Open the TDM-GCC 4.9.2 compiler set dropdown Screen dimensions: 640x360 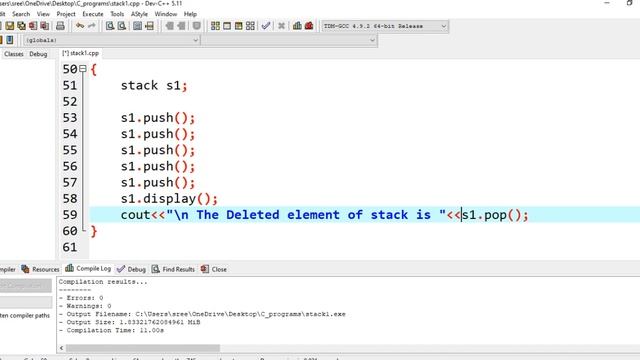point(384,26)
